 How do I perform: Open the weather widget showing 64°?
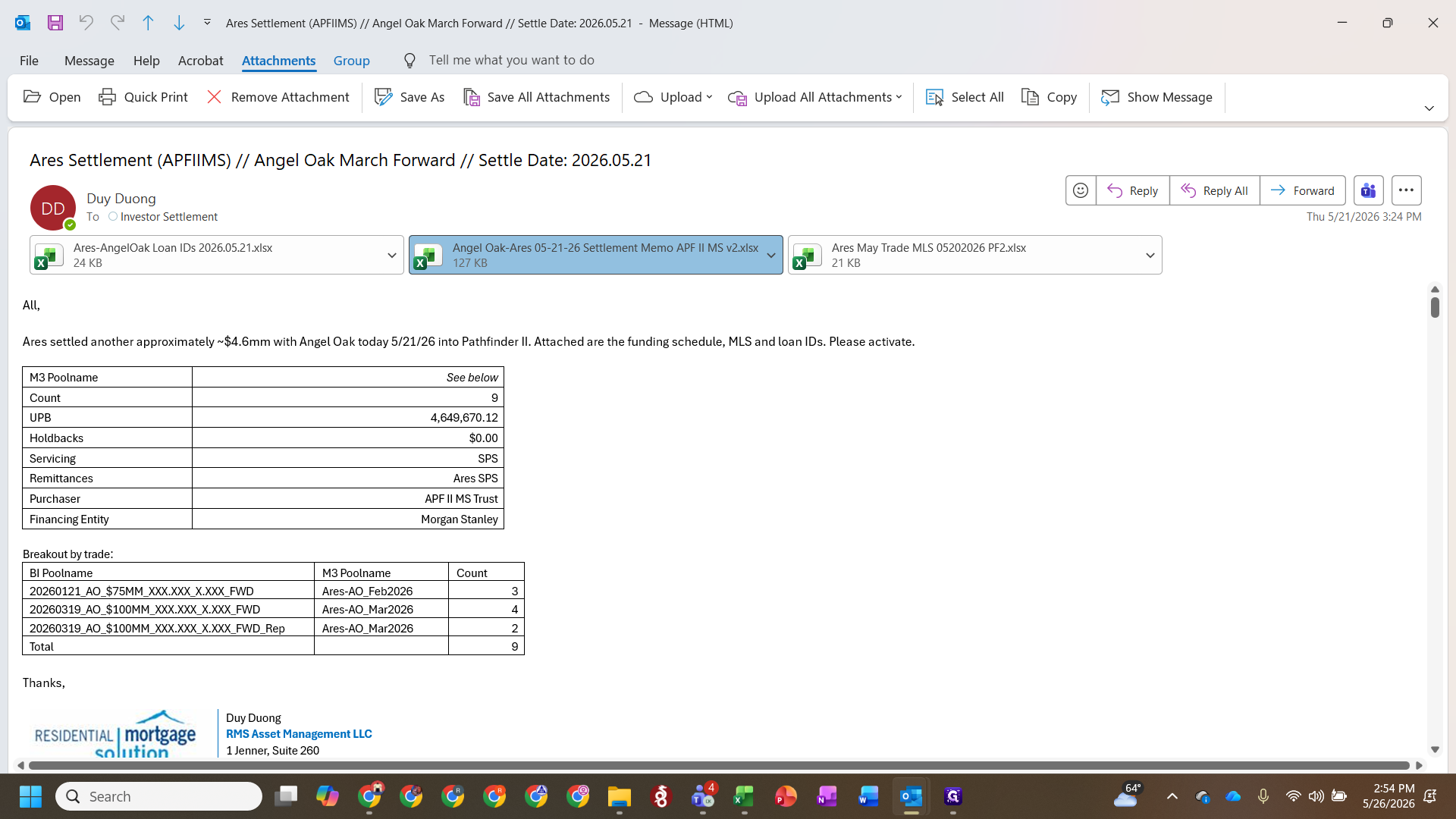1128,795
